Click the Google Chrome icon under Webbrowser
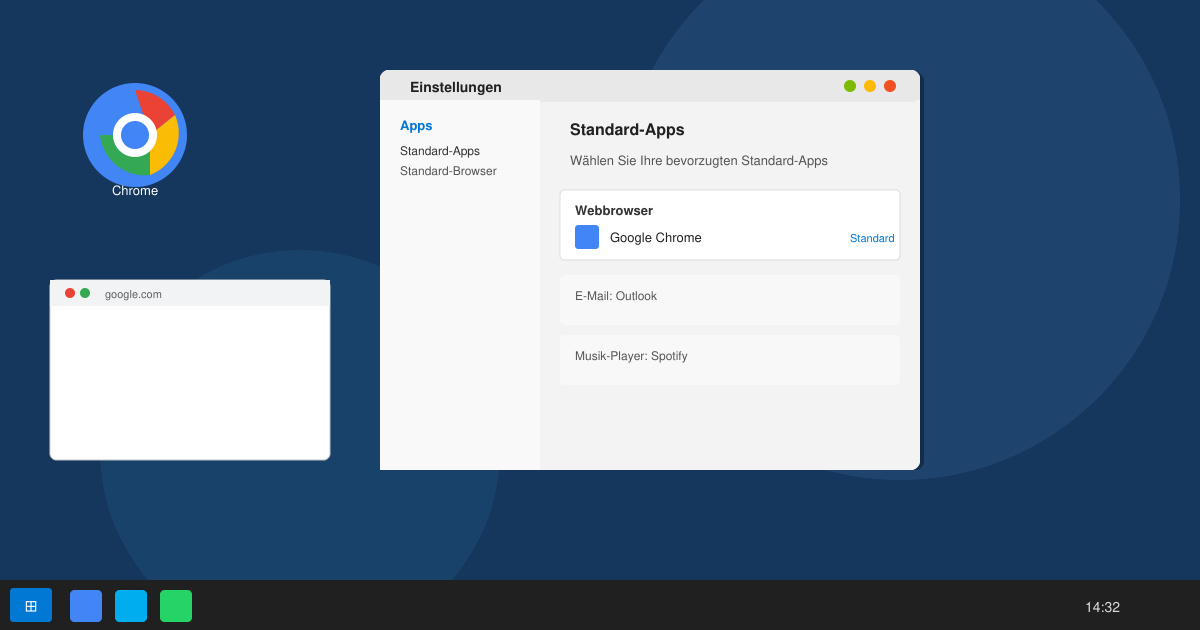 [587, 237]
